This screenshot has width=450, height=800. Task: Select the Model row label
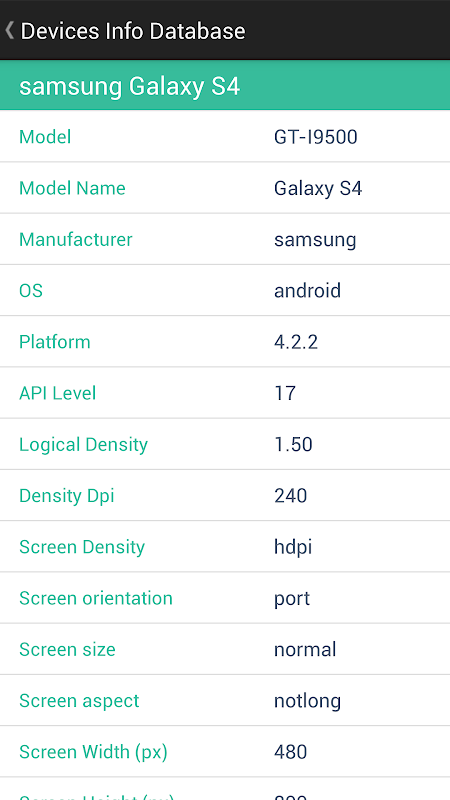[45, 137]
